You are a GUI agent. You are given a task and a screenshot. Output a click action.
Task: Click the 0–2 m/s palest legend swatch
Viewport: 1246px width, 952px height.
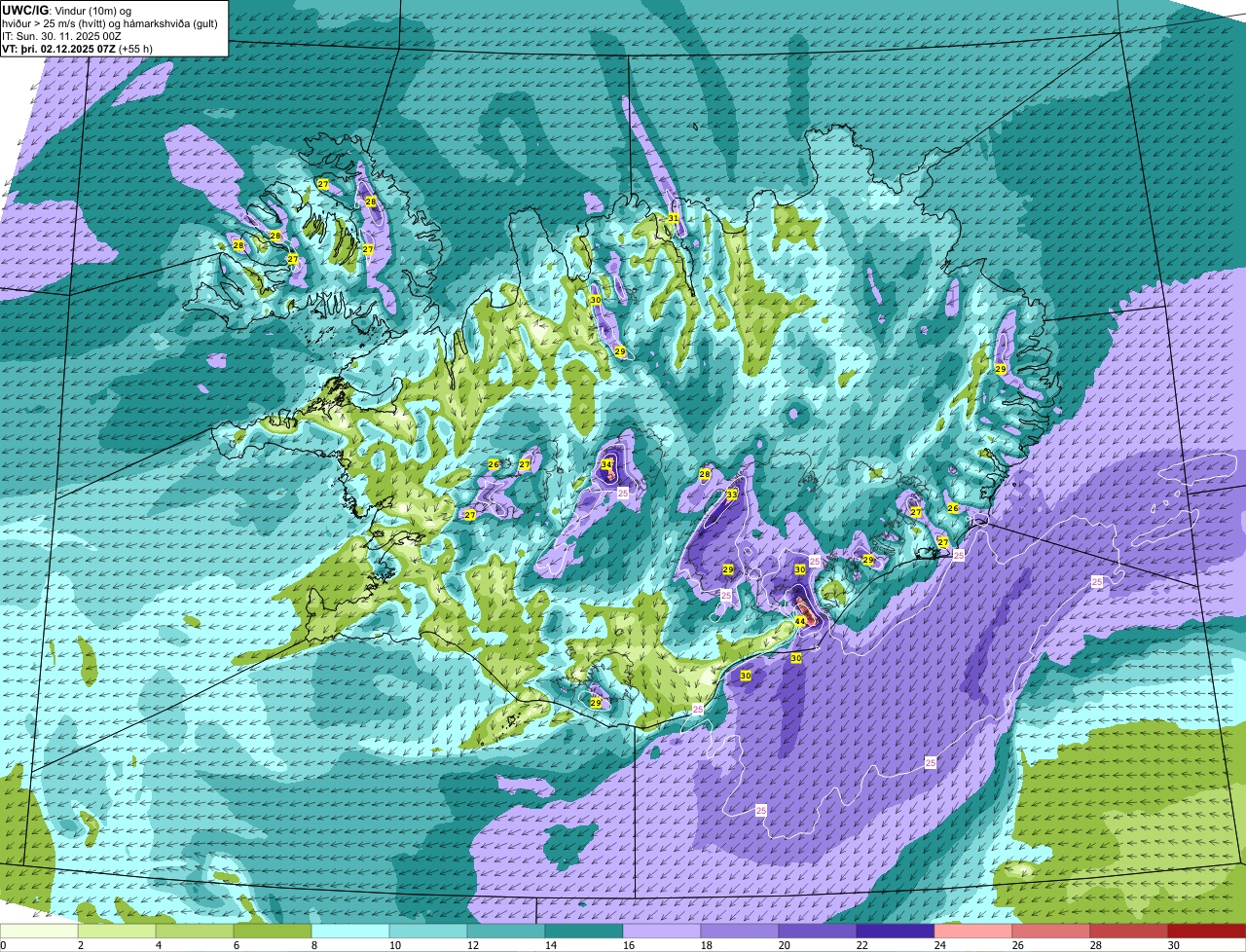[x=39, y=931]
